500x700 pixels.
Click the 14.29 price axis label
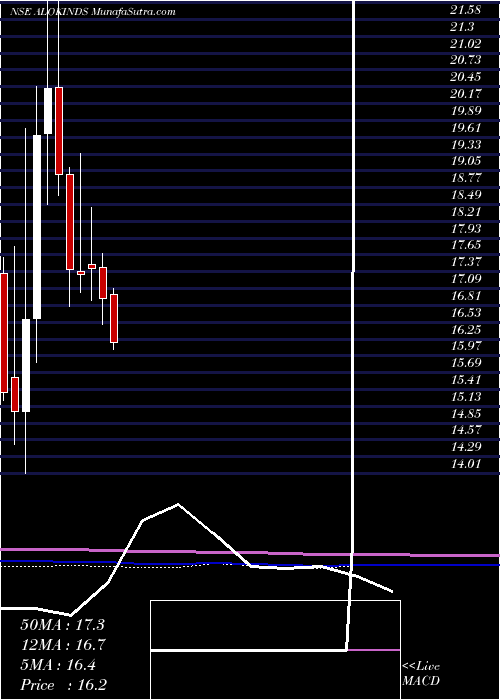pyautogui.click(x=465, y=447)
